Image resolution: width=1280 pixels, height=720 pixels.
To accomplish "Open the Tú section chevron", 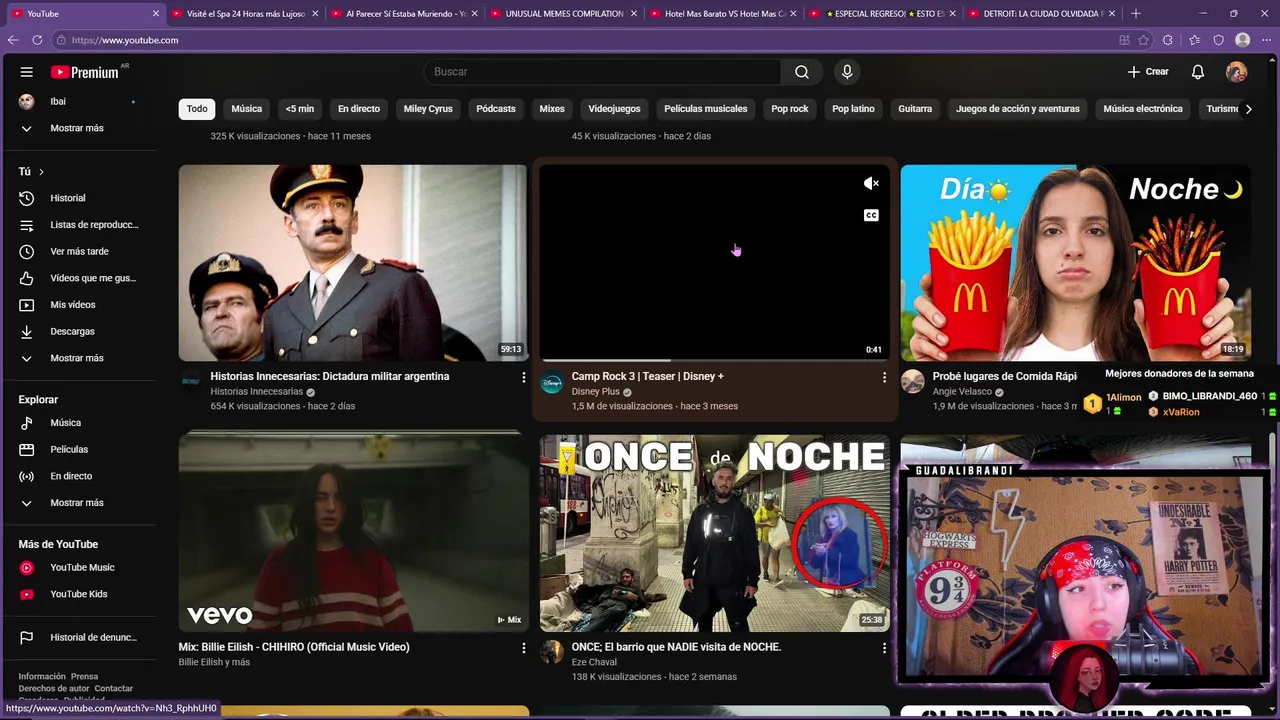I will click(41, 172).
